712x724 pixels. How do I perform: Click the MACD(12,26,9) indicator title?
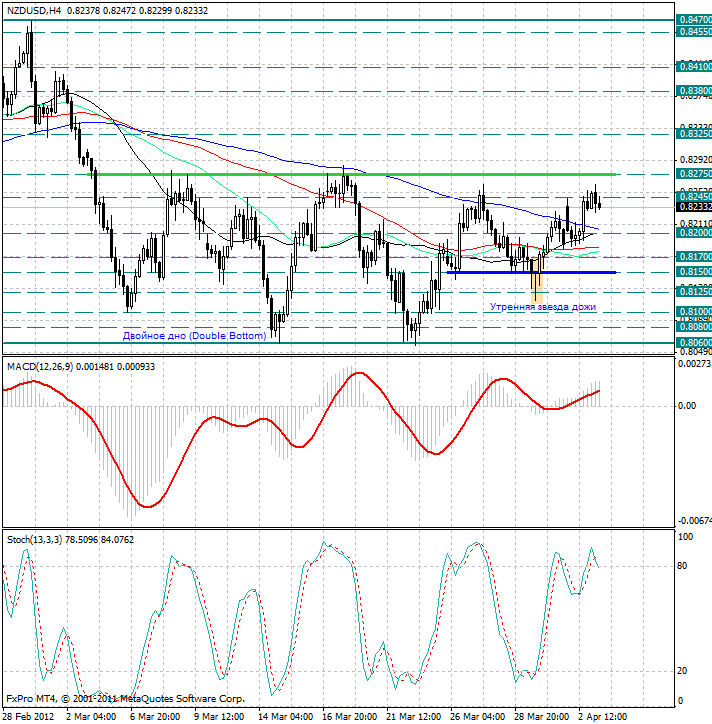[40, 367]
